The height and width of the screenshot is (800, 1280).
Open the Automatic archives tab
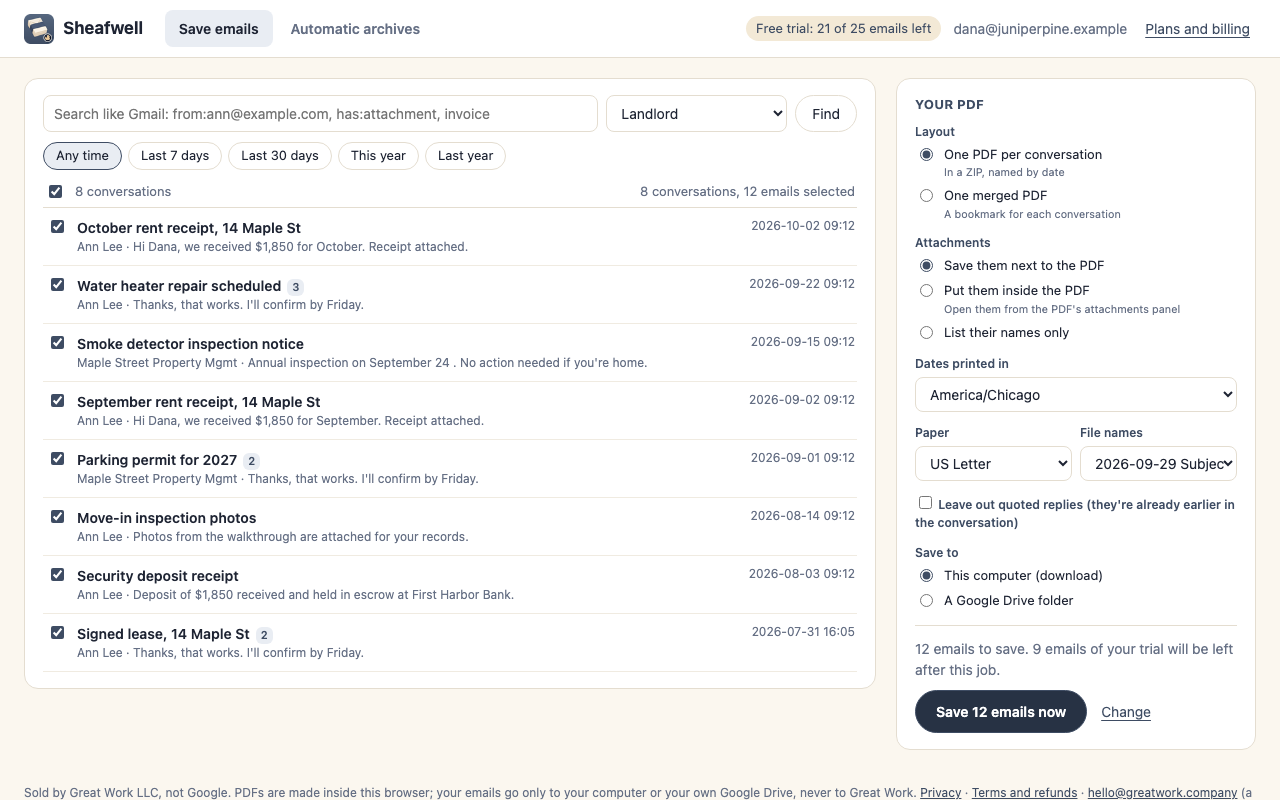[x=355, y=29]
